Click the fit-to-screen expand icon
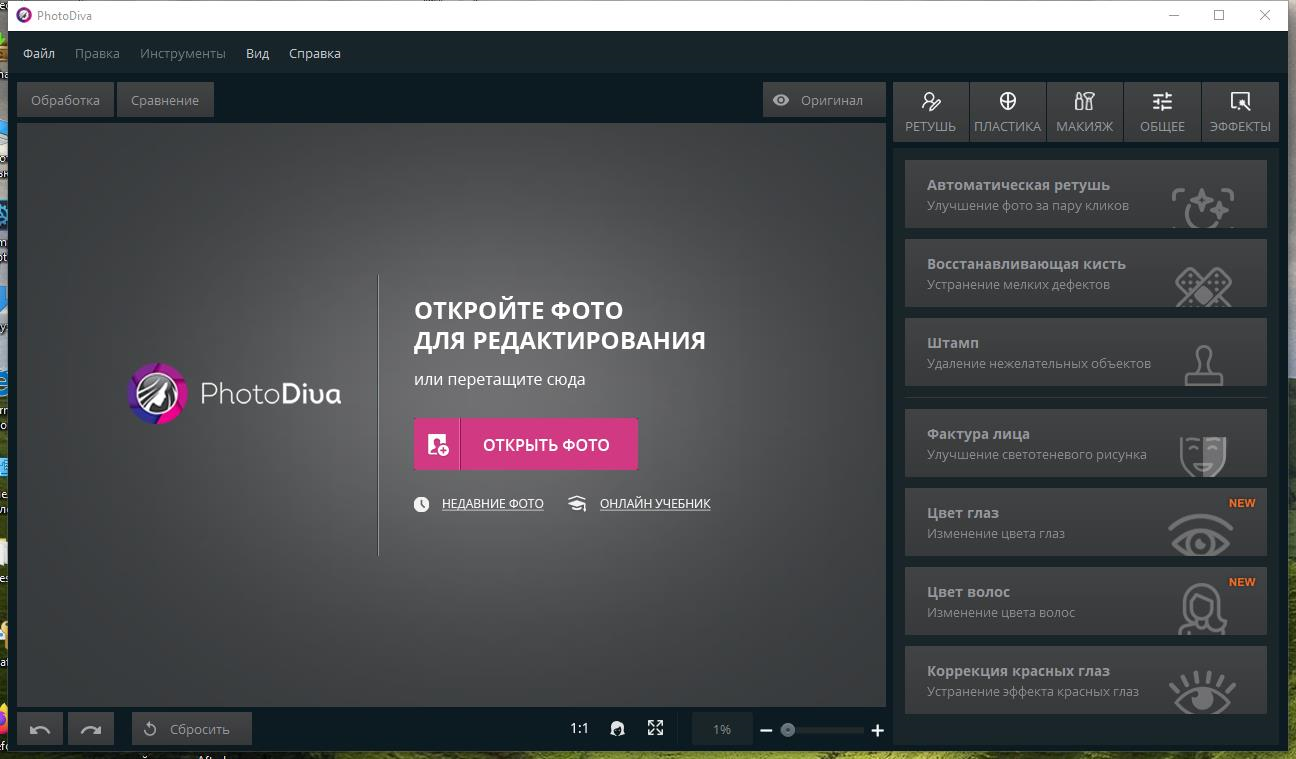Screen dimensions: 1296x759 point(655,729)
